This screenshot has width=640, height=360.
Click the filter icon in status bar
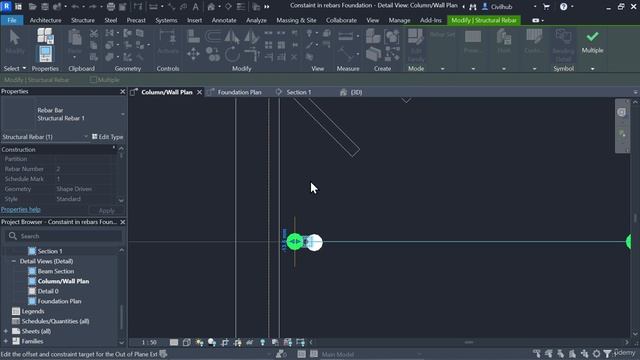607,353
